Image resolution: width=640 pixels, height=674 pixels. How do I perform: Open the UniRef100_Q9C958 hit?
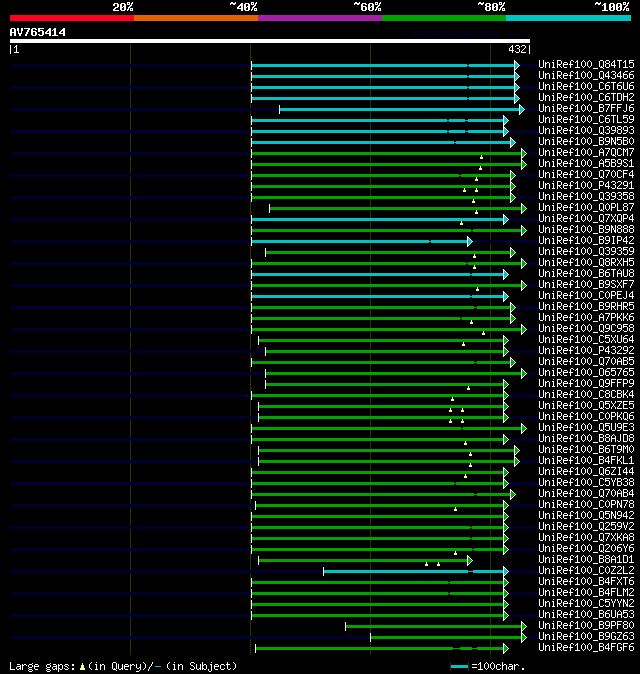(586, 329)
